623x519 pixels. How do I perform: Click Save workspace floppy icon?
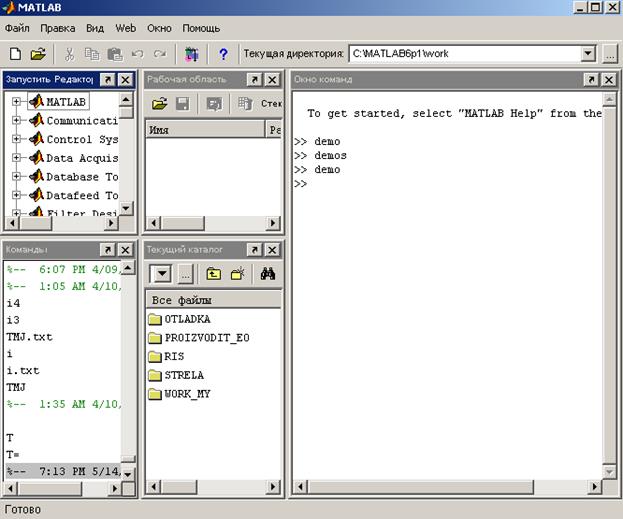[x=183, y=104]
